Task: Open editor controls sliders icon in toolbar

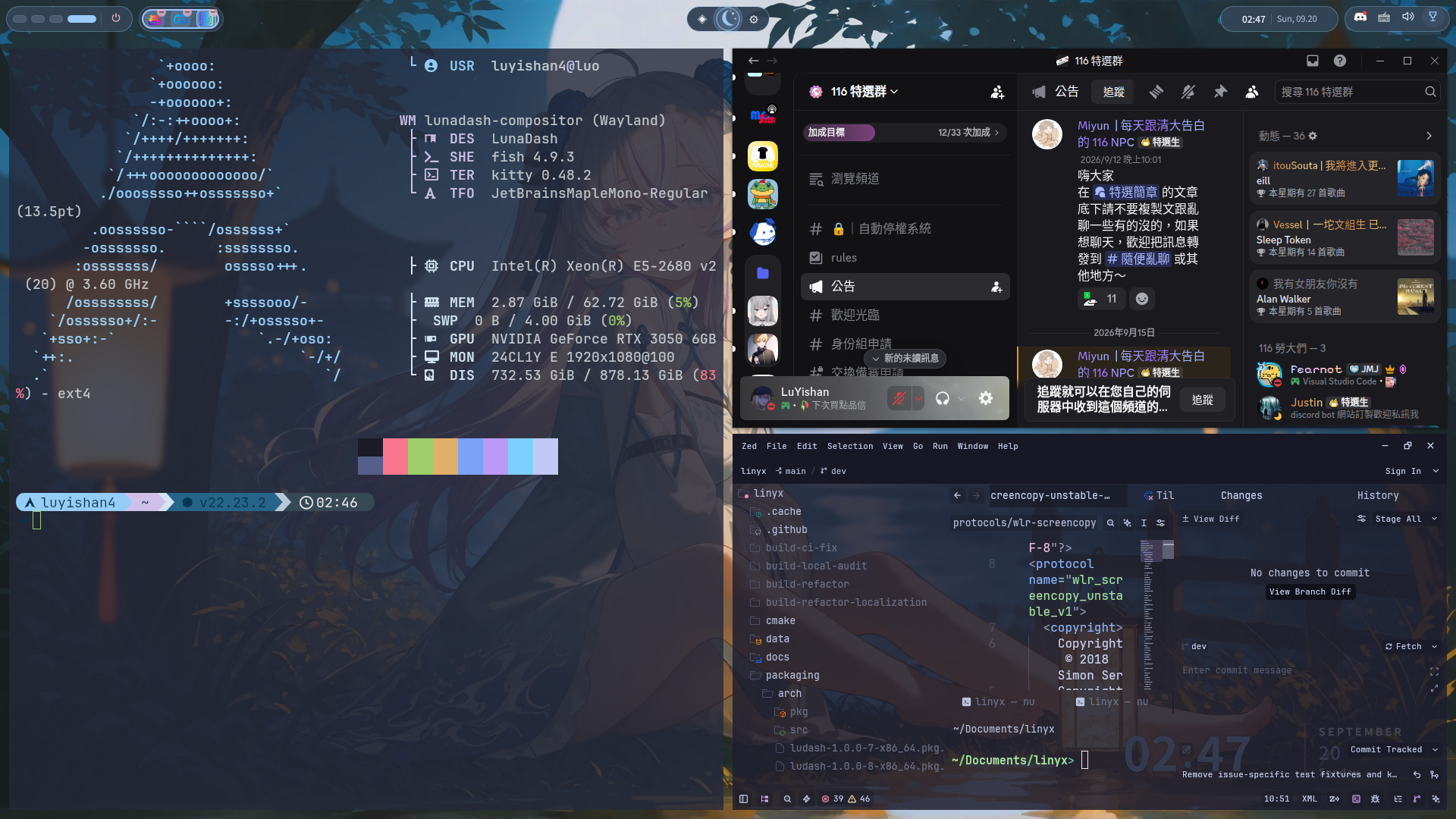Action: click(x=1160, y=523)
